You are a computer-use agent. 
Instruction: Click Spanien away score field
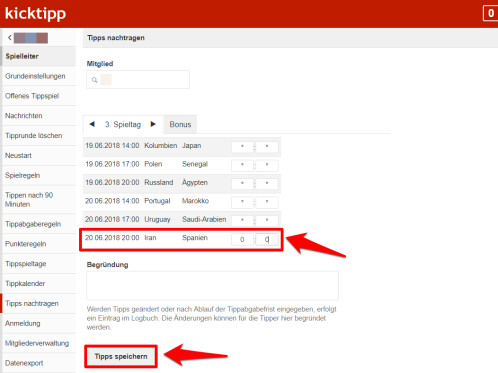pyautogui.click(x=267, y=239)
